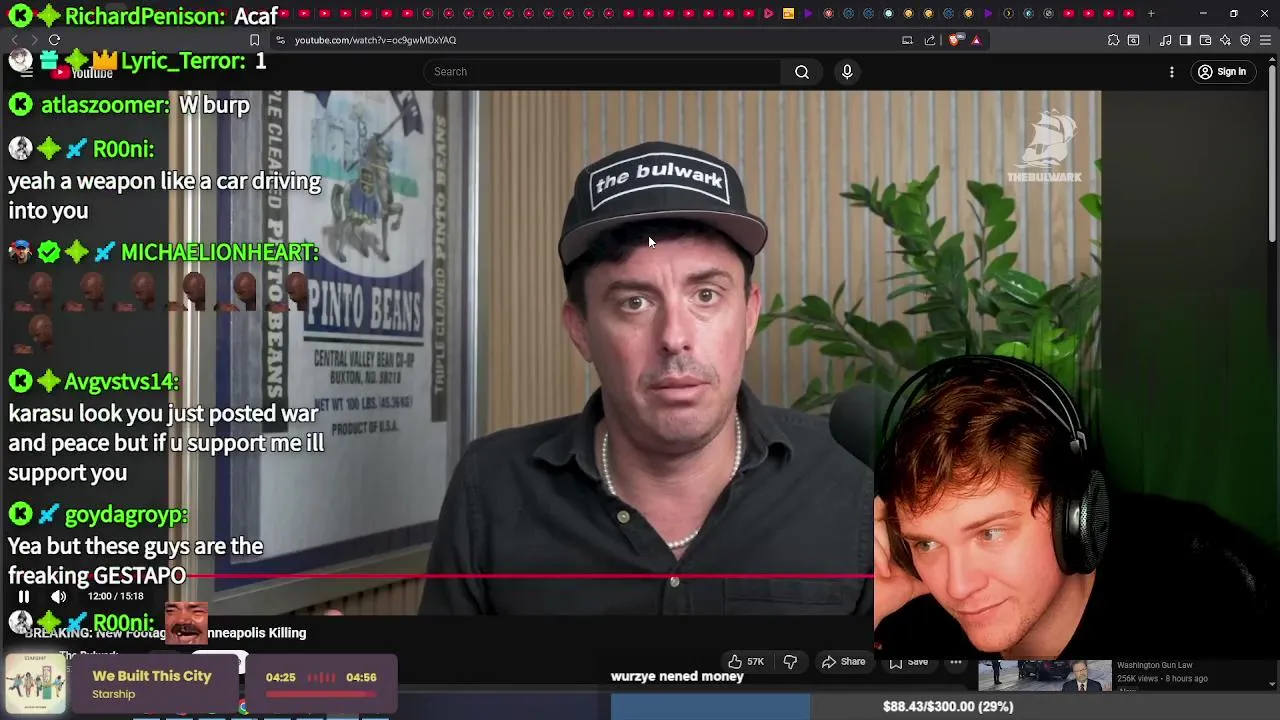This screenshot has height=720, width=1280.
Task: Pause the video
Action: pyautogui.click(x=24, y=596)
